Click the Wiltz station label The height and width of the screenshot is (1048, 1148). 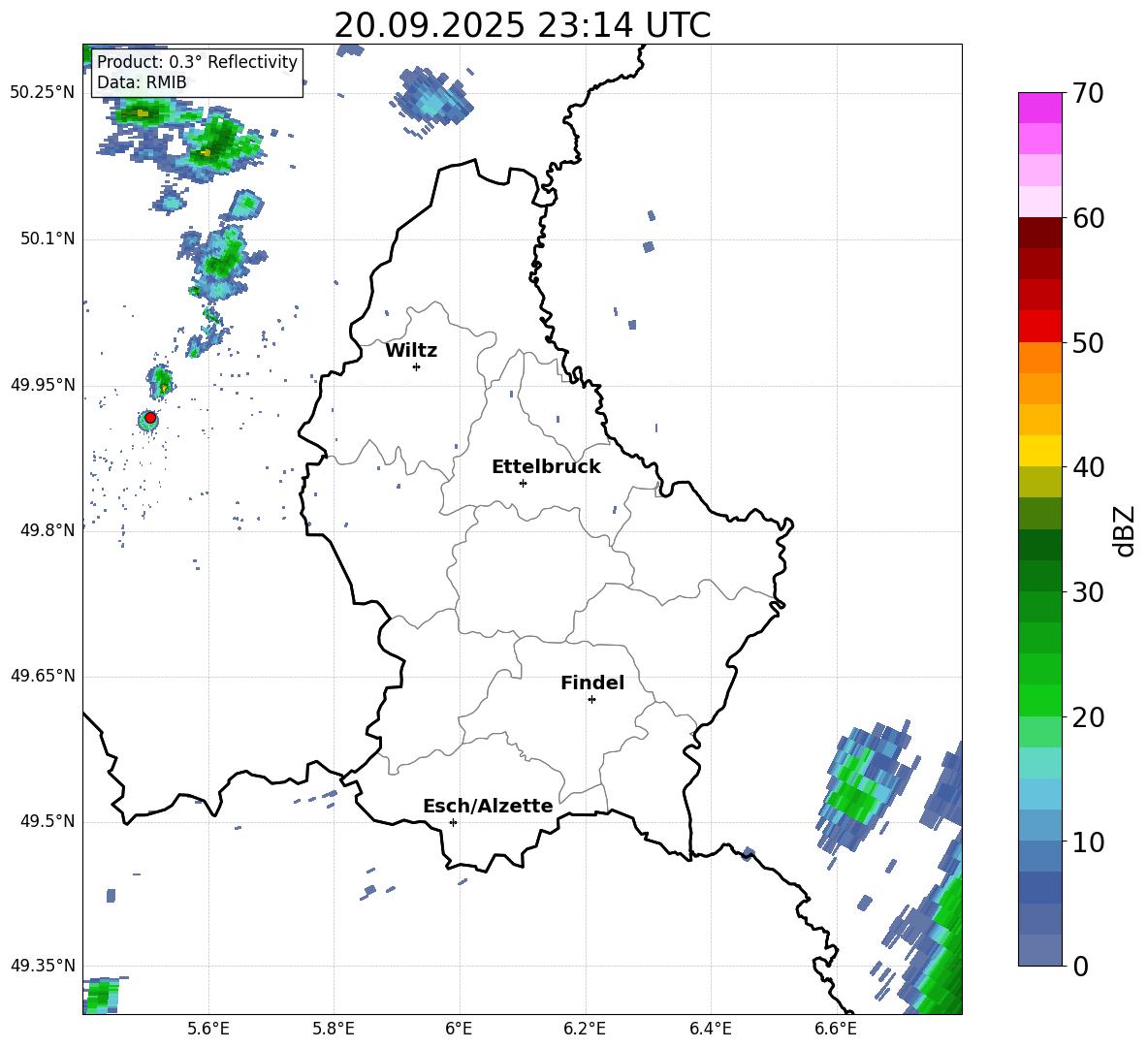pos(411,351)
